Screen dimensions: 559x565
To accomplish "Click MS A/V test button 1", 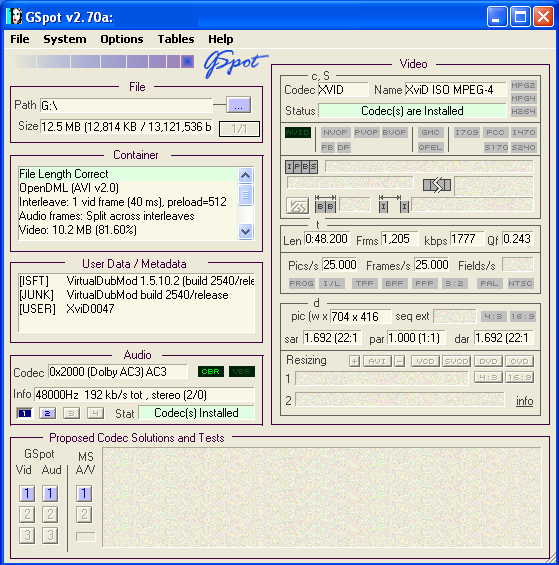I will (x=84, y=493).
